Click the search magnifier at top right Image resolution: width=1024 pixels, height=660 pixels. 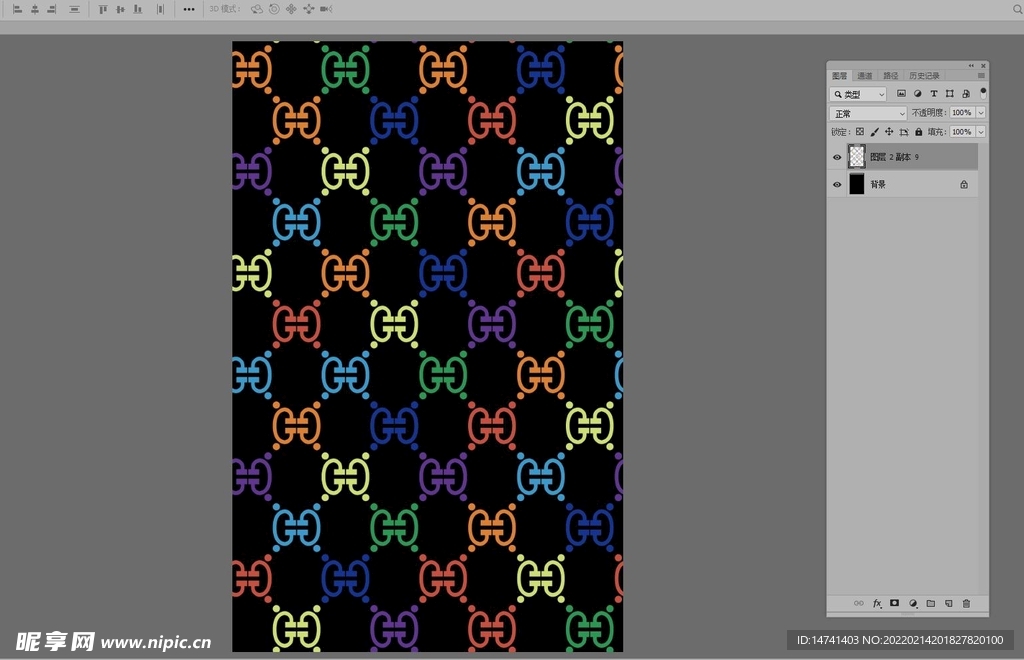pyautogui.click(x=1017, y=9)
